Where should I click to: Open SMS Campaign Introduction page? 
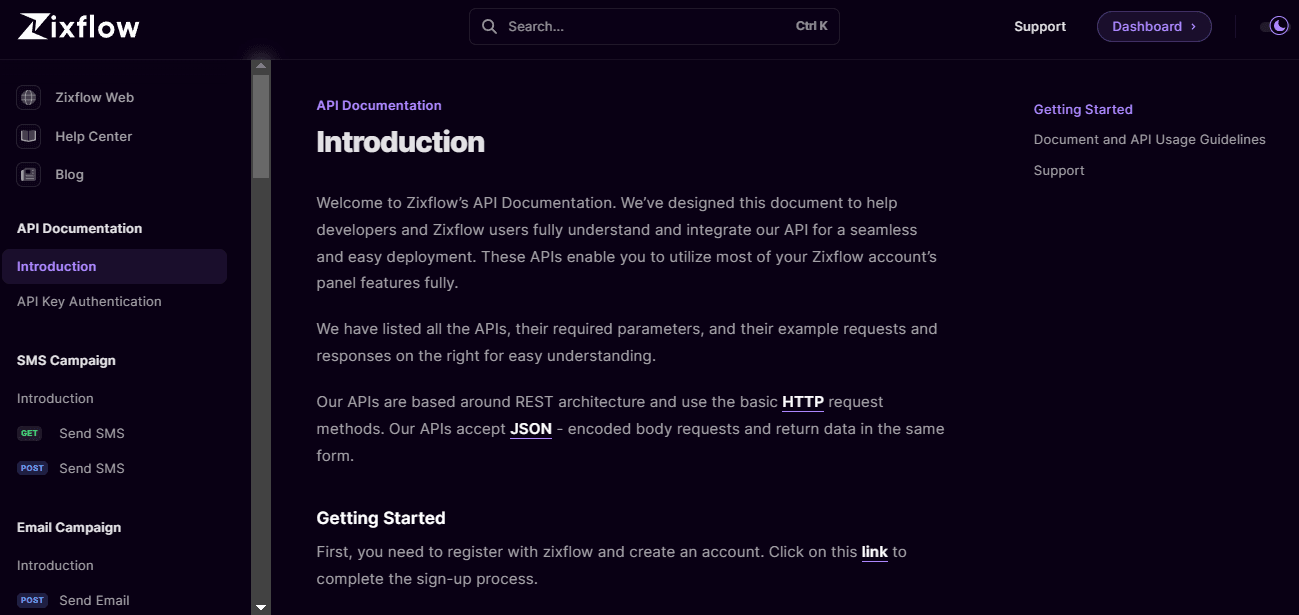55,398
